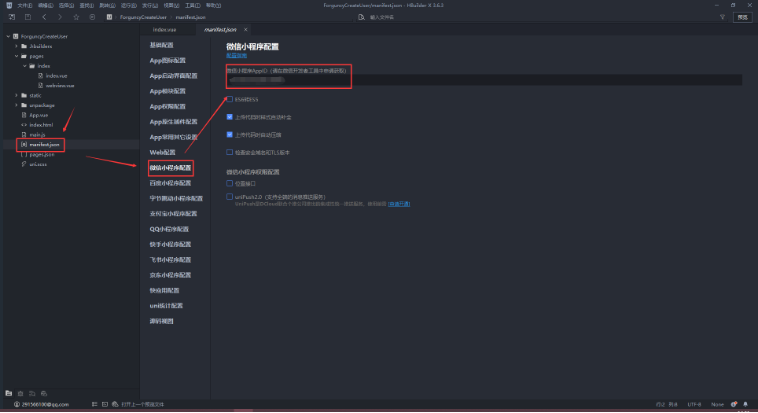The width and height of the screenshot is (758, 413).
Task: Select WeChat mini program configuration section
Action: pyautogui.click(x=170, y=168)
